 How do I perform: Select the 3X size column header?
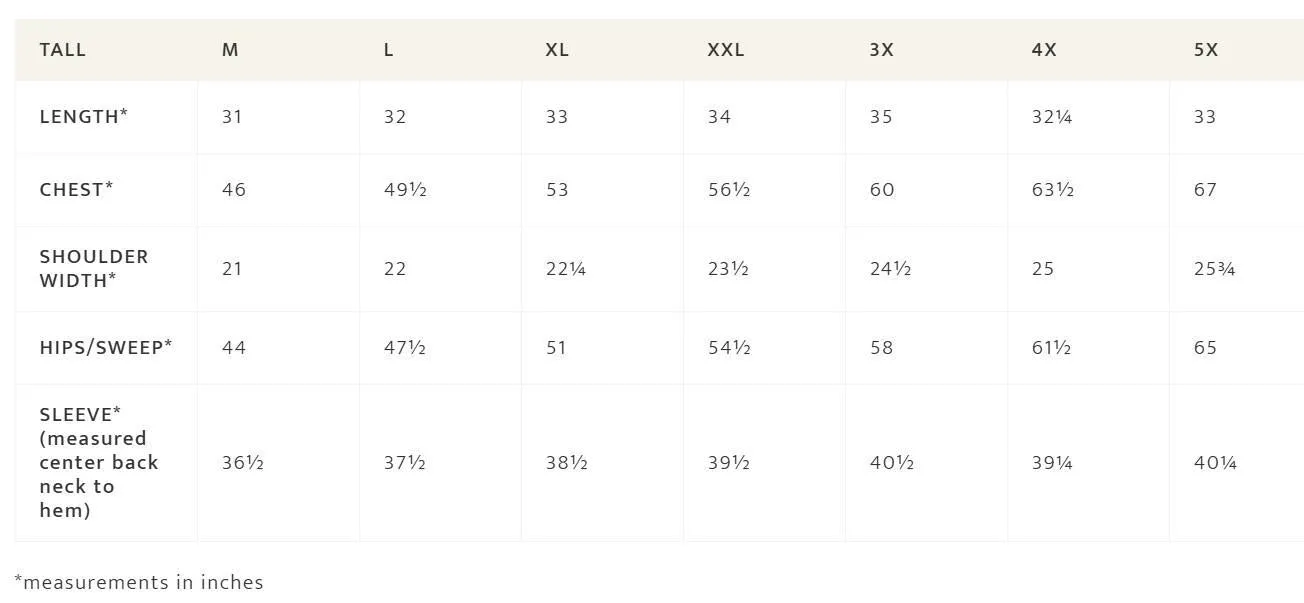[x=881, y=50]
